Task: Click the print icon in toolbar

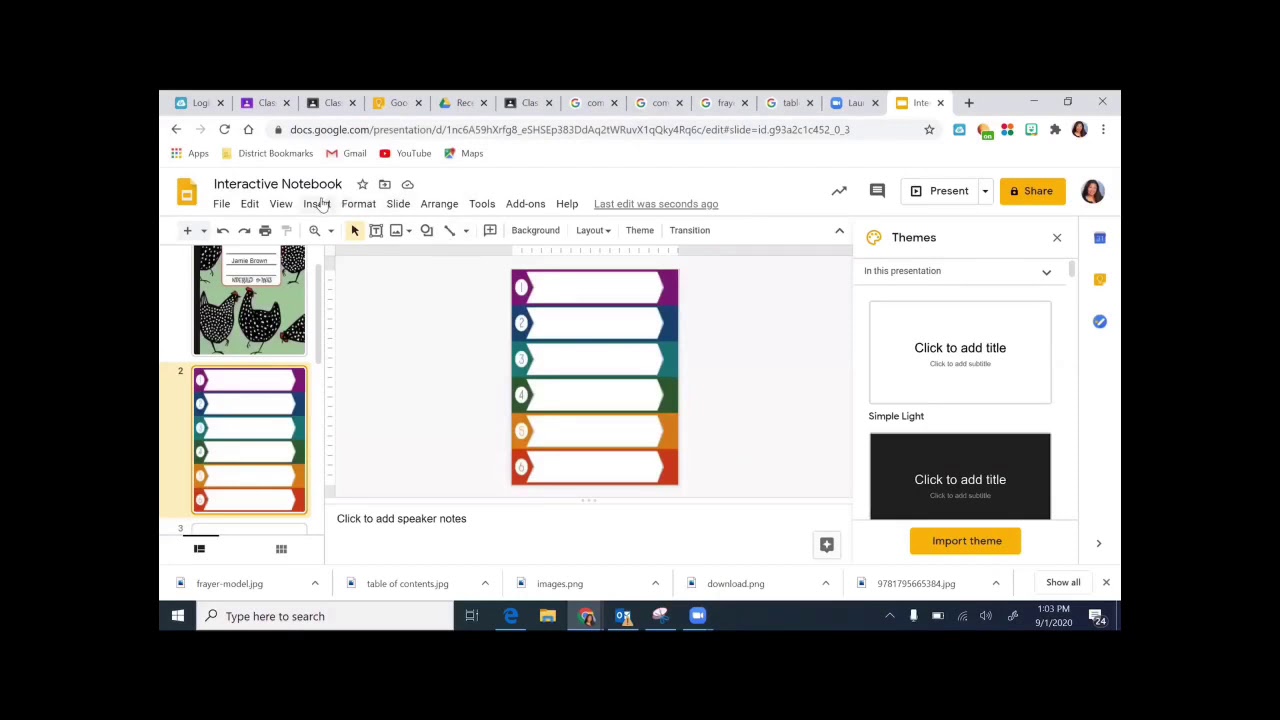Action: coord(265,230)
